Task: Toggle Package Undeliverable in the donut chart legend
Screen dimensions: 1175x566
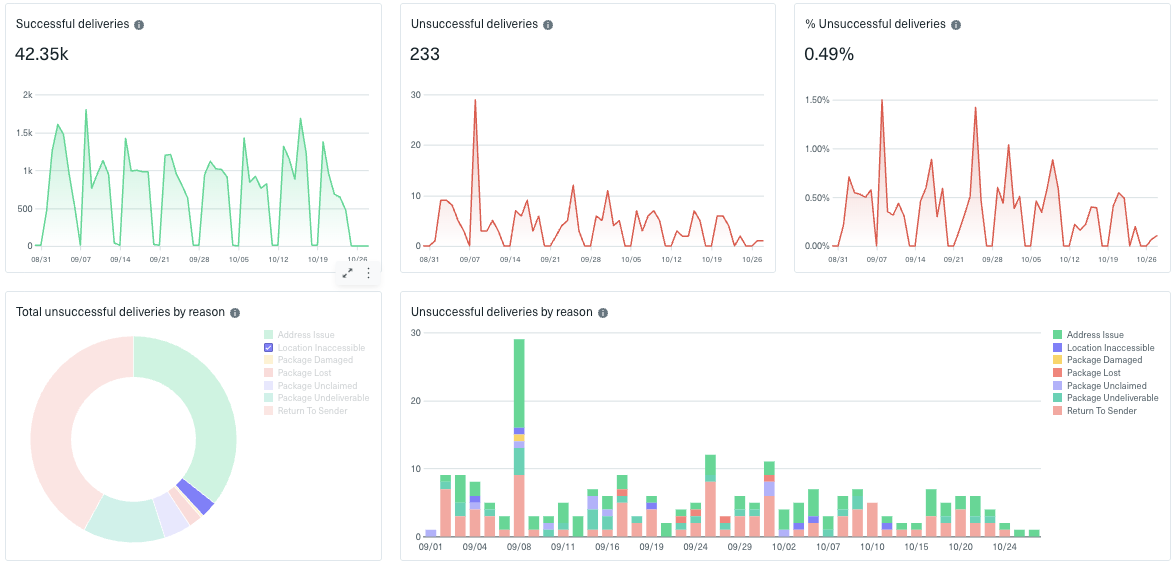Action: (316, 398)
